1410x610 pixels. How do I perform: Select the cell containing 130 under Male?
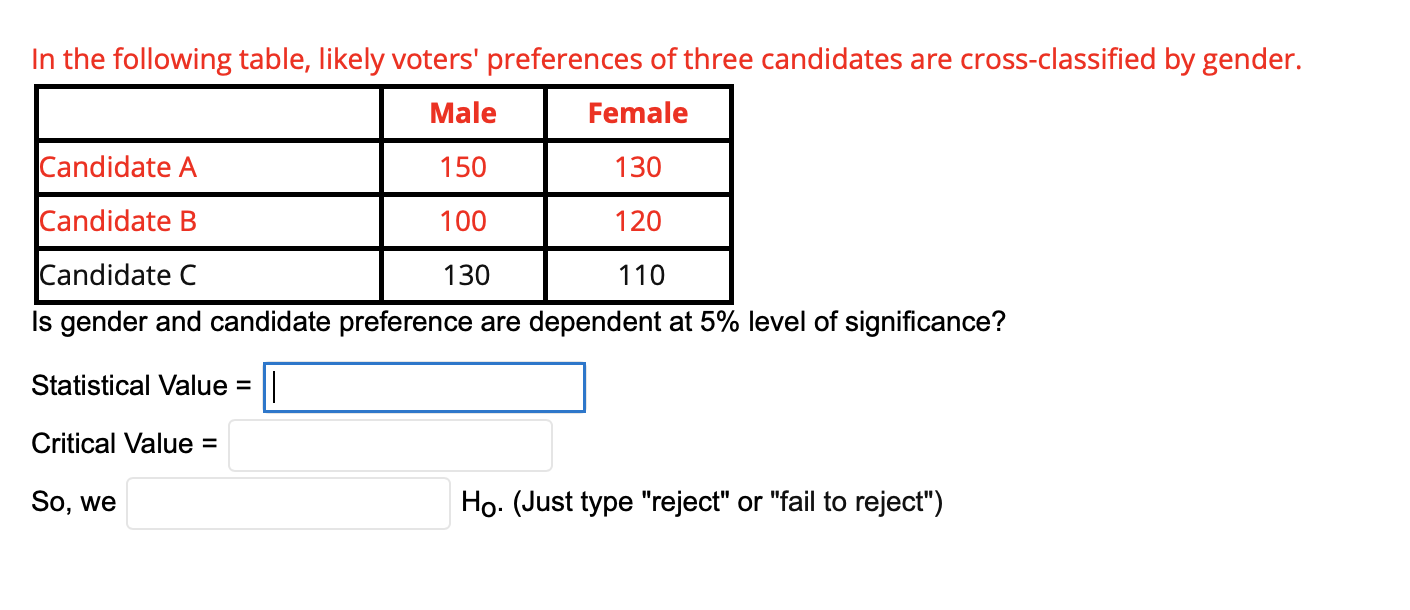[x=462, y=275]
